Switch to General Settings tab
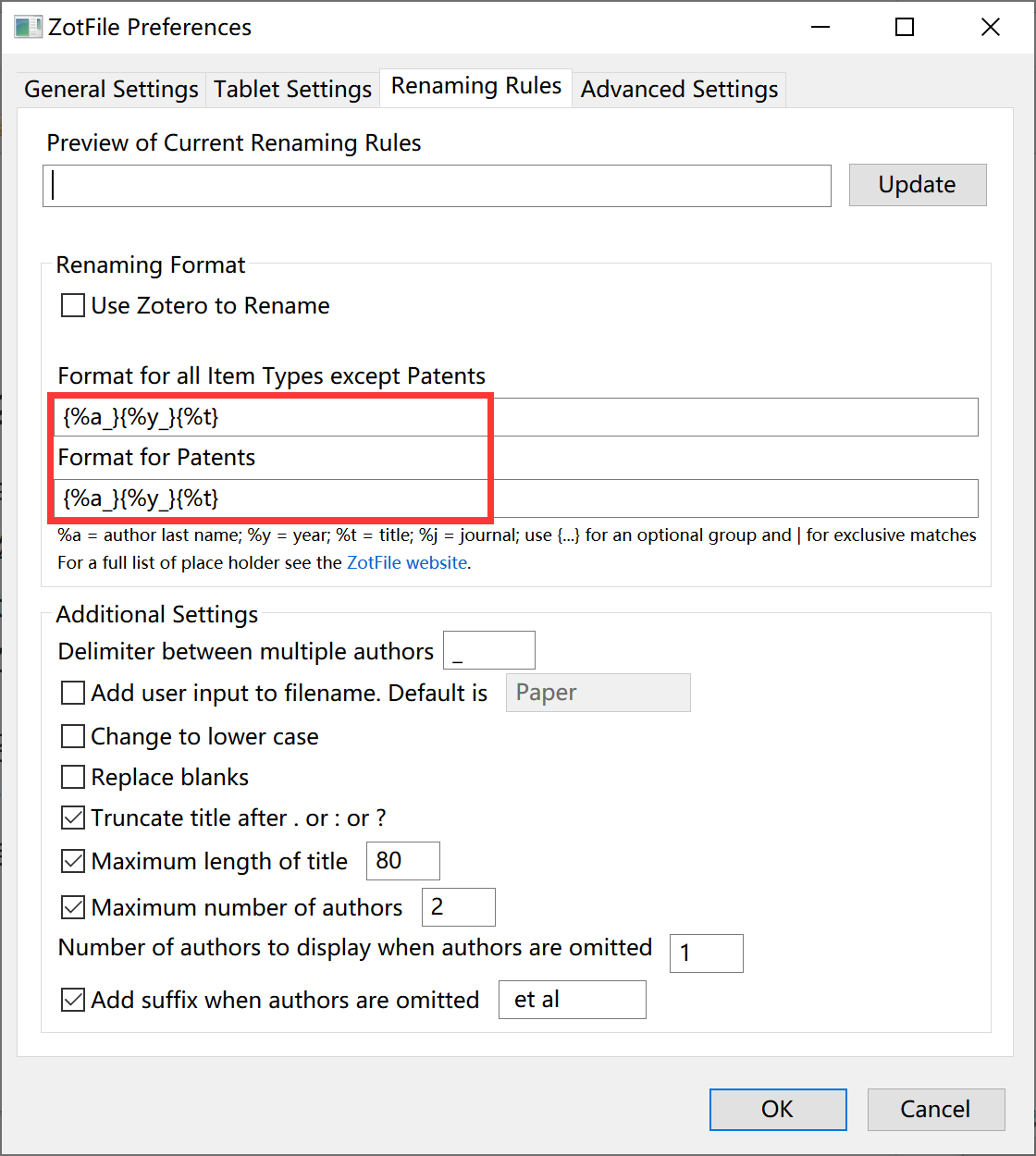This screenshot has height=1156, width=1036. (x=111, y=89)
